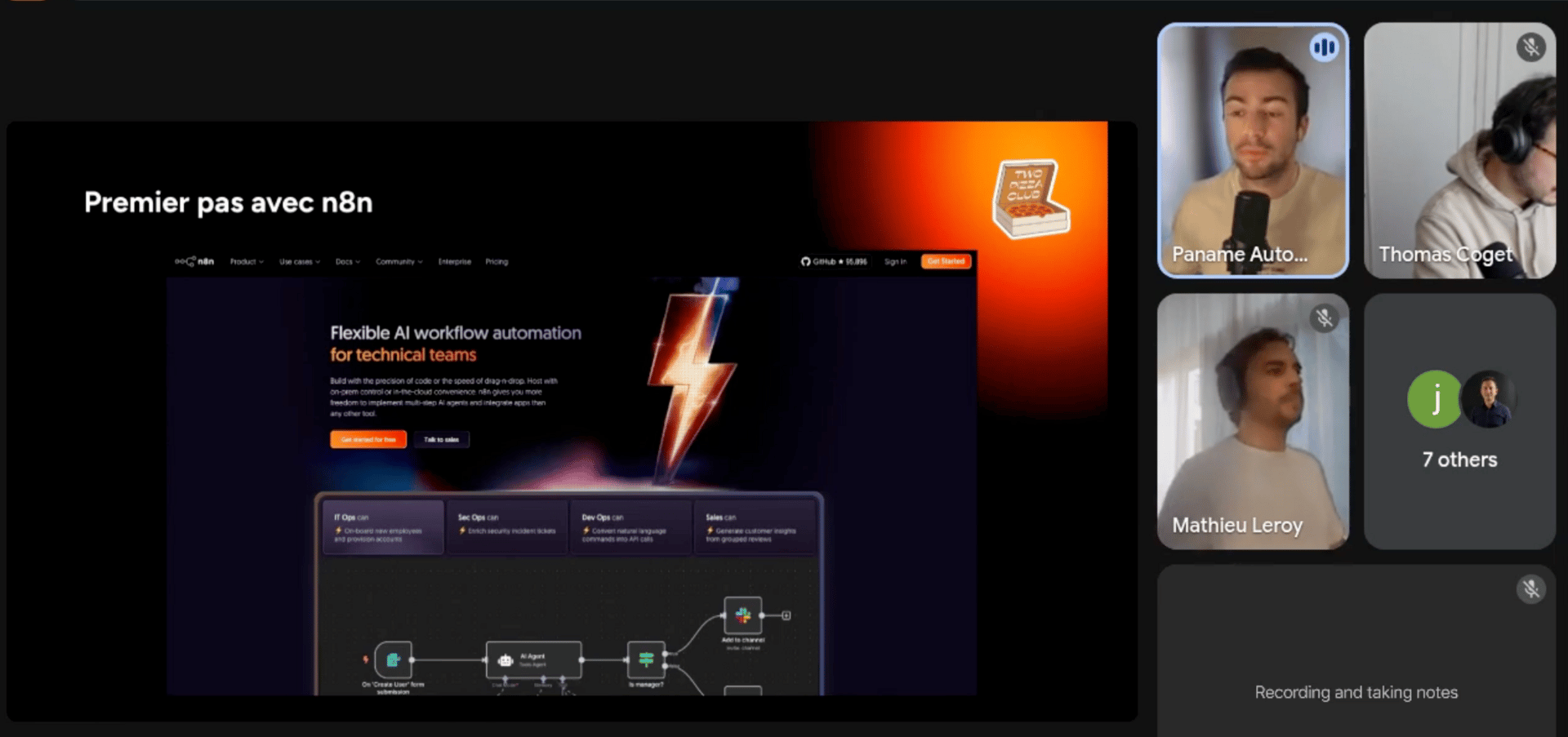Switch to the Dev Ops tab
The image size is (1568, 737).
click(x=631, y=527)
